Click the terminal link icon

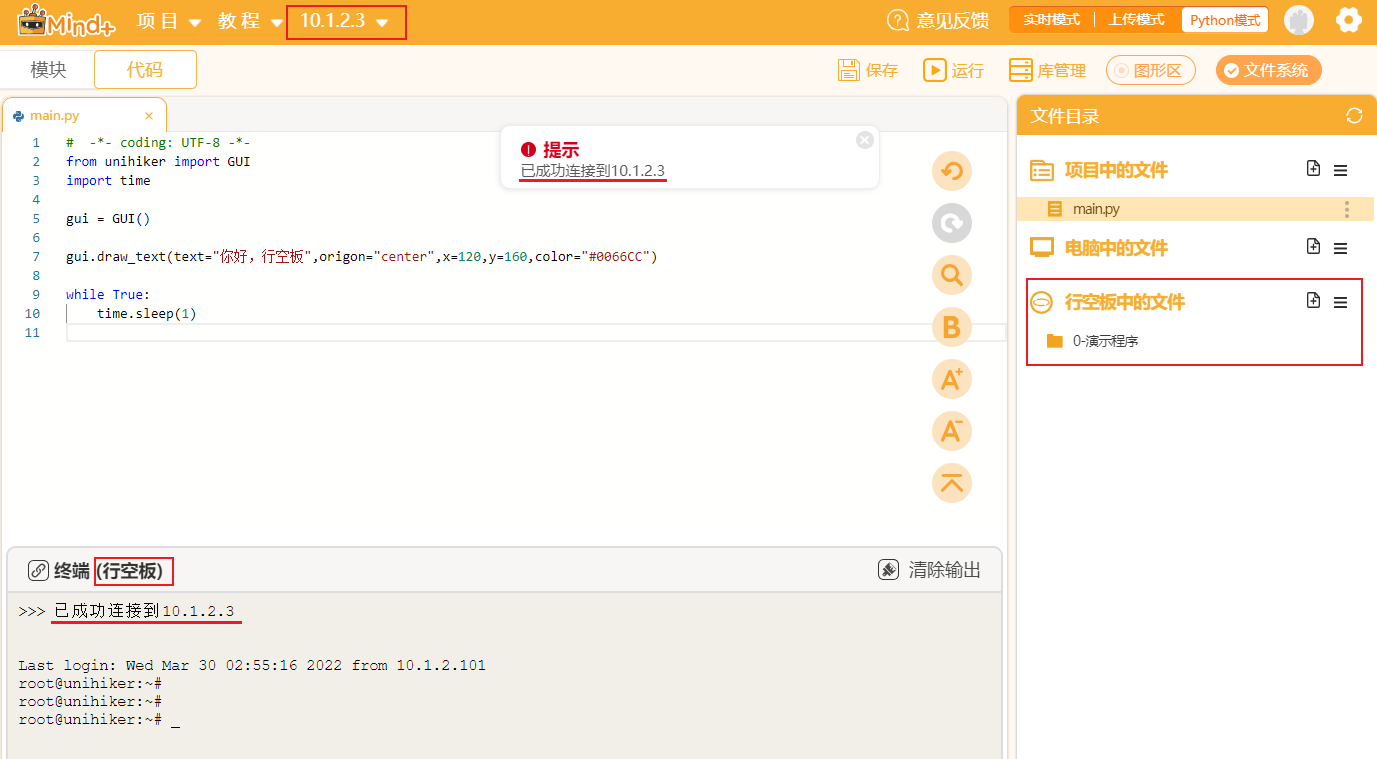tap(38, 571)
